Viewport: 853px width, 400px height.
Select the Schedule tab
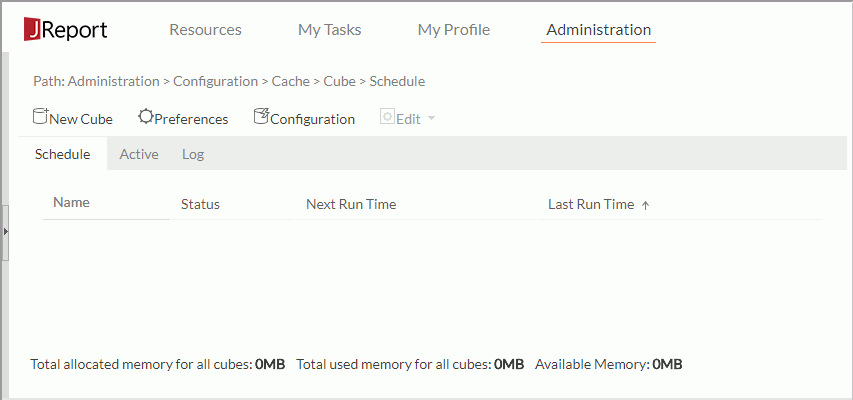click(x=63, y=154)
